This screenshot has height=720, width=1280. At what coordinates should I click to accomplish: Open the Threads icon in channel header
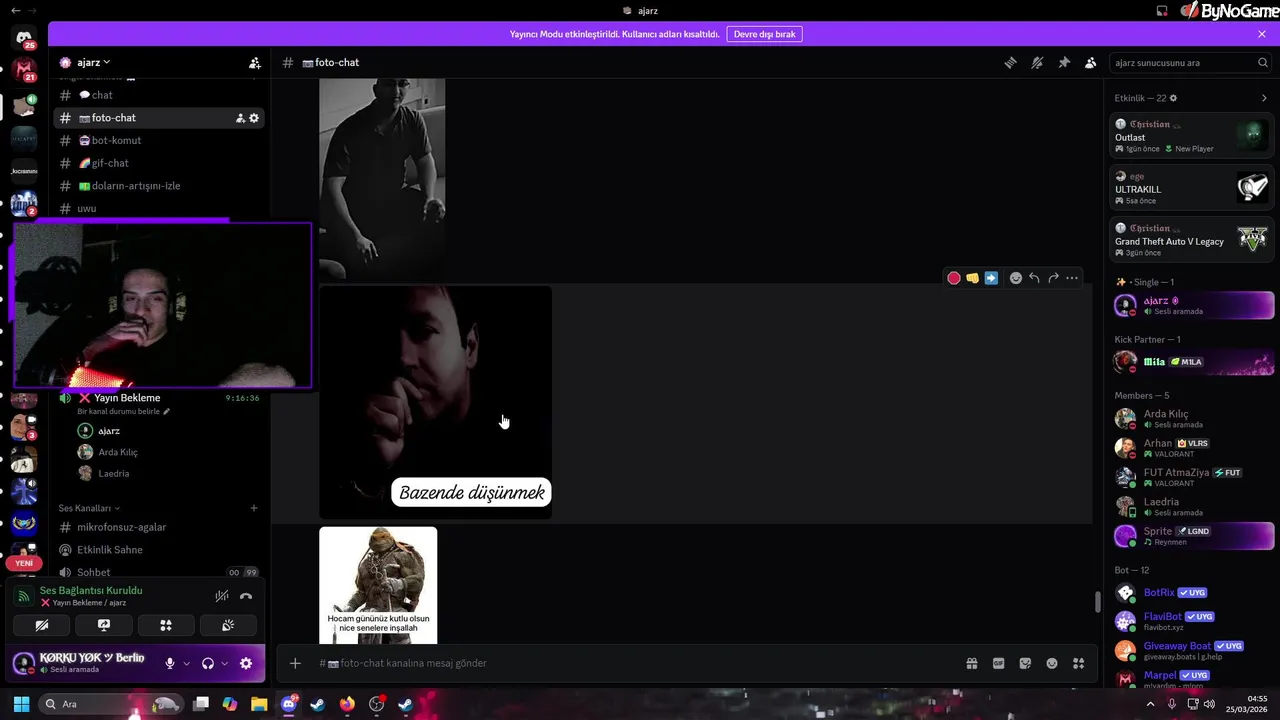point(1010,62)
